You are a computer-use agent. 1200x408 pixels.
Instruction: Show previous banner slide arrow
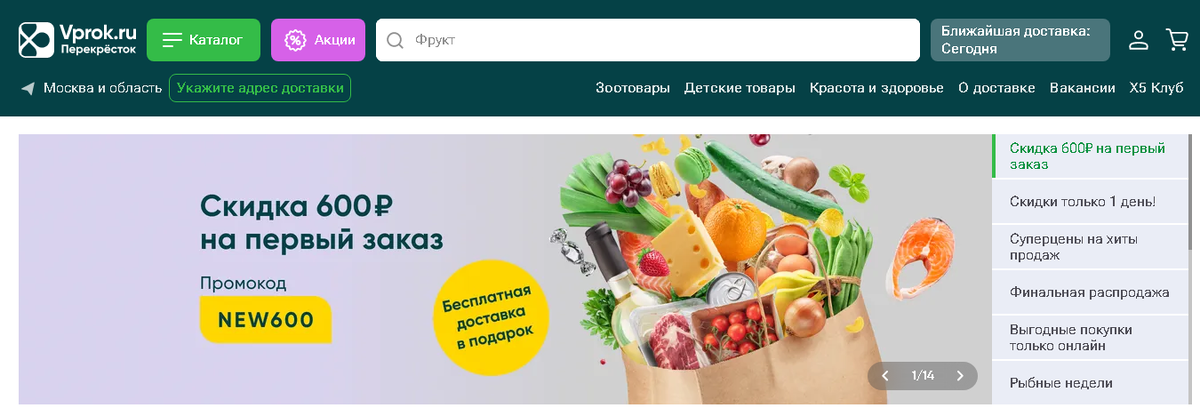pos(884,376)
